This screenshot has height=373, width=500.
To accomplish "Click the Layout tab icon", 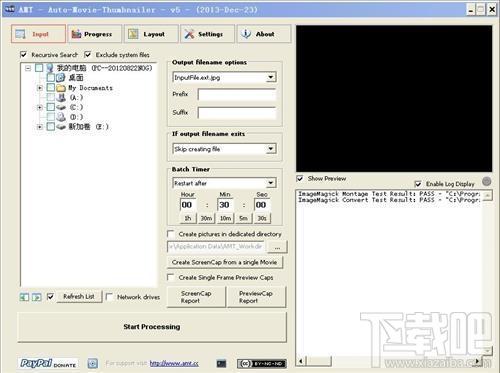I will pos(133,34).
